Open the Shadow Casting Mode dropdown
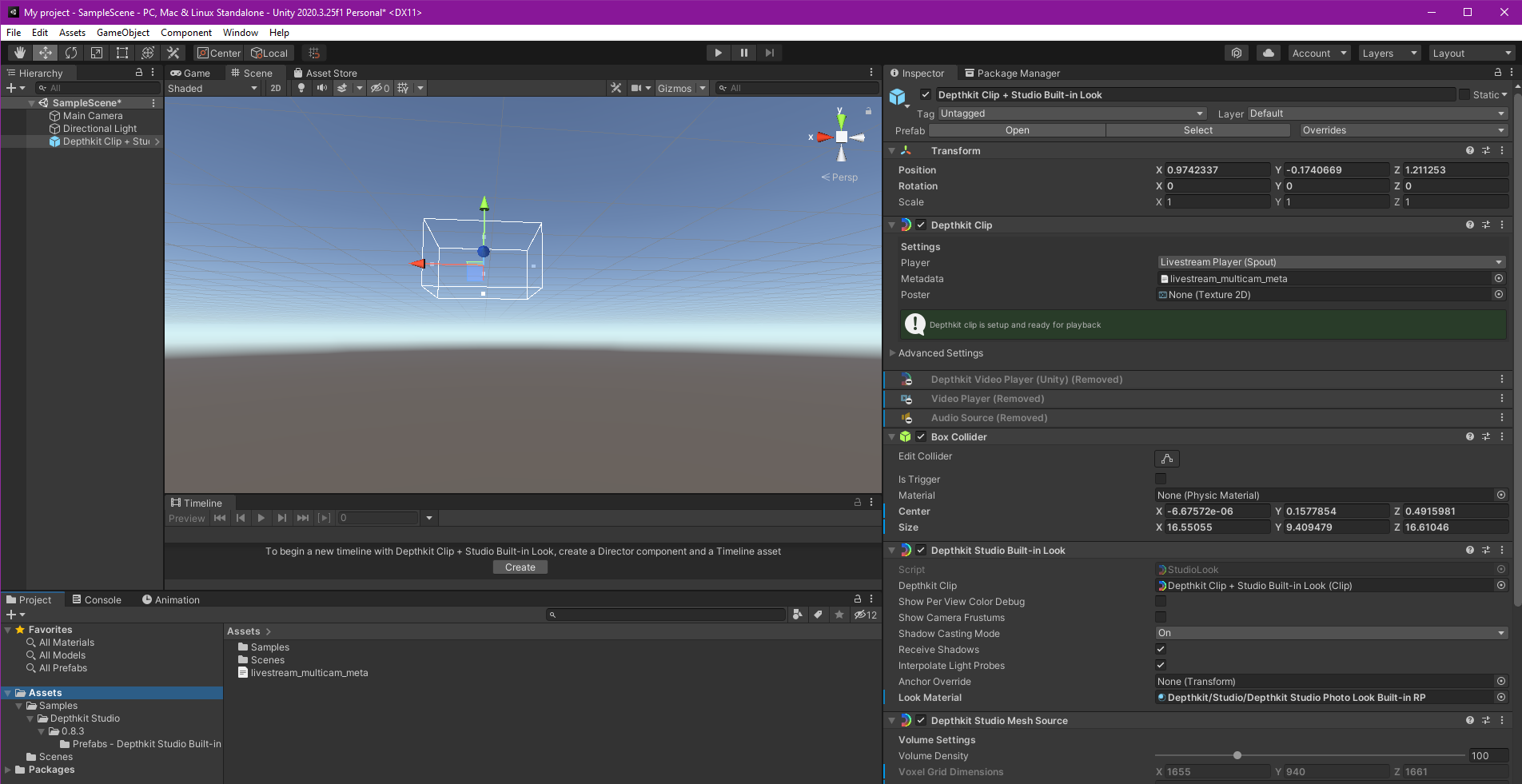 coord(1330,633)
